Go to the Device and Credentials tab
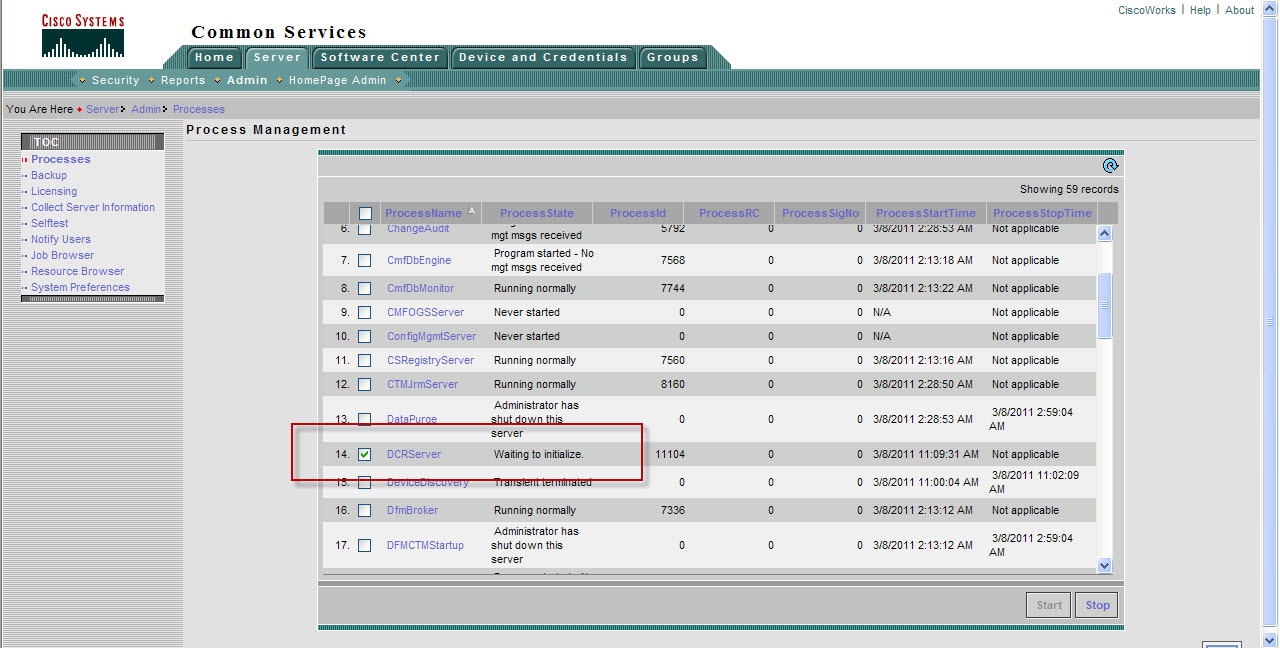Image resolution: width=1280 pixels, height=648 pixels. coord(543,58)
